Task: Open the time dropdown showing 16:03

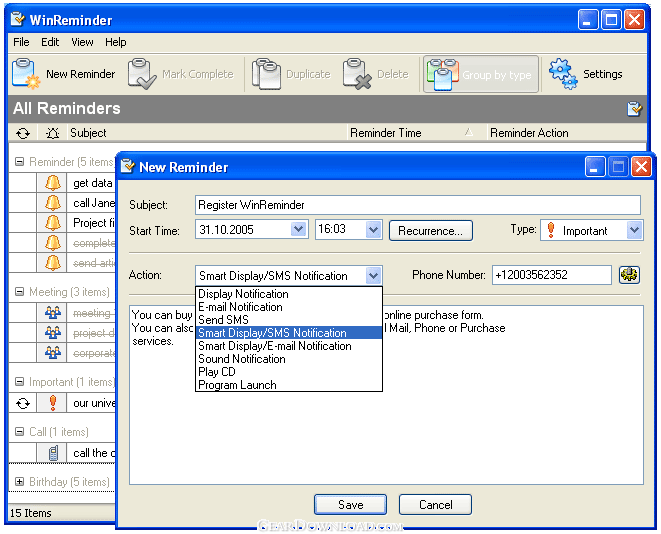Action: click(373, 229)
